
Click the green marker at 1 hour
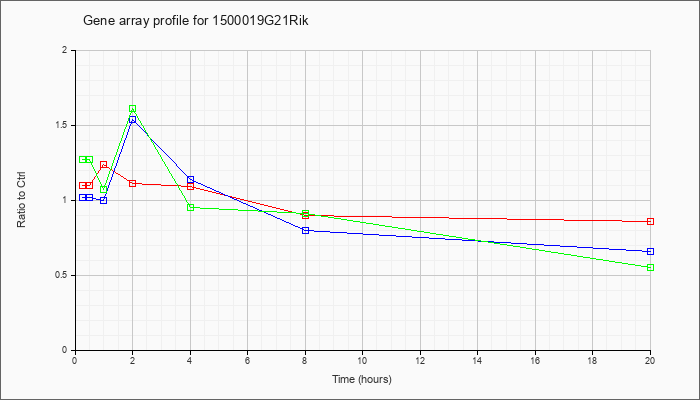coord(104,189)
